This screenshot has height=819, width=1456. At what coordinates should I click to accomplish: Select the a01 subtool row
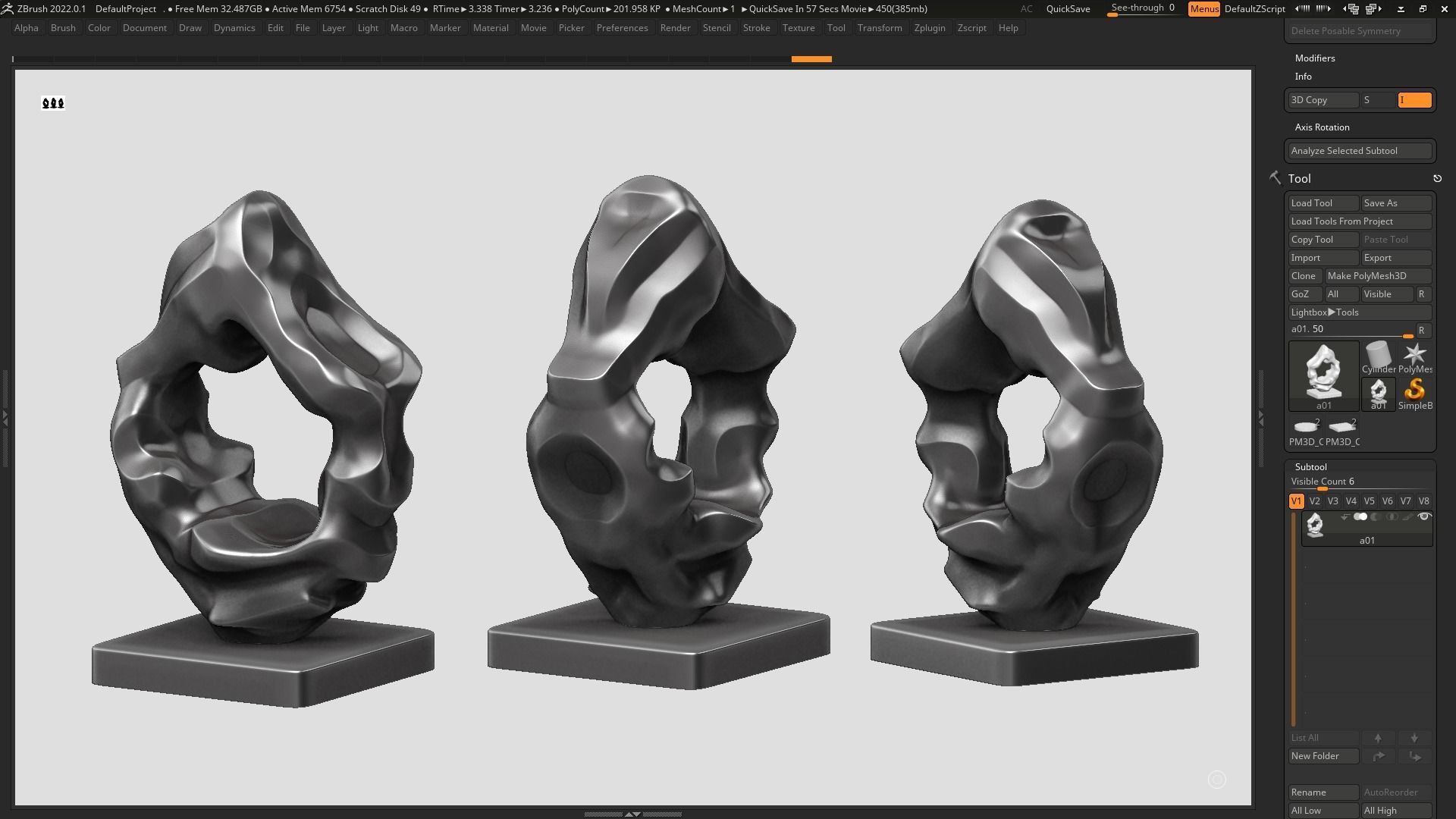click(x=1367, y=529)
